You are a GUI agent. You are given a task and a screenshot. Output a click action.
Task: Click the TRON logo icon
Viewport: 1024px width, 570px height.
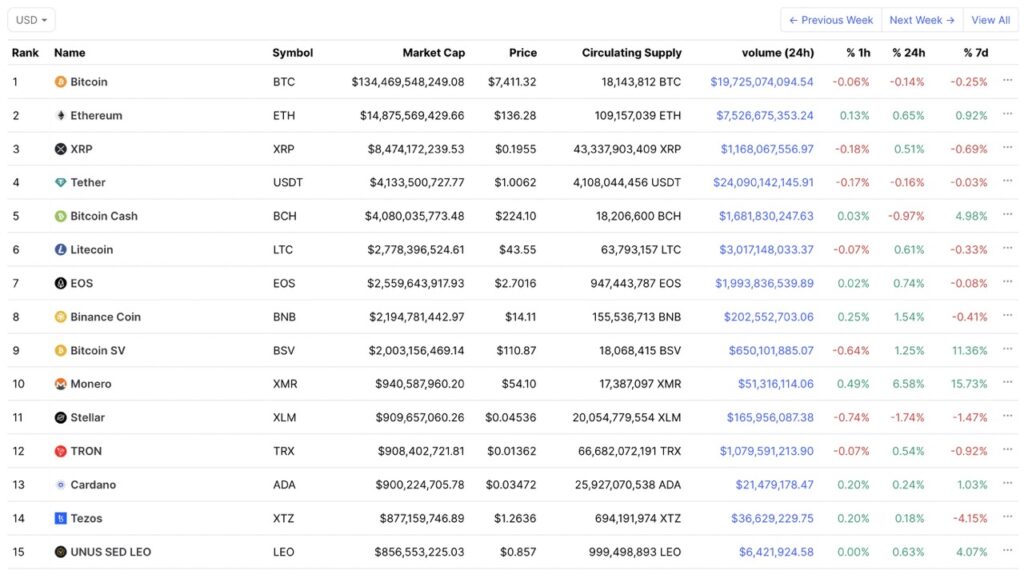click(60, 451)
